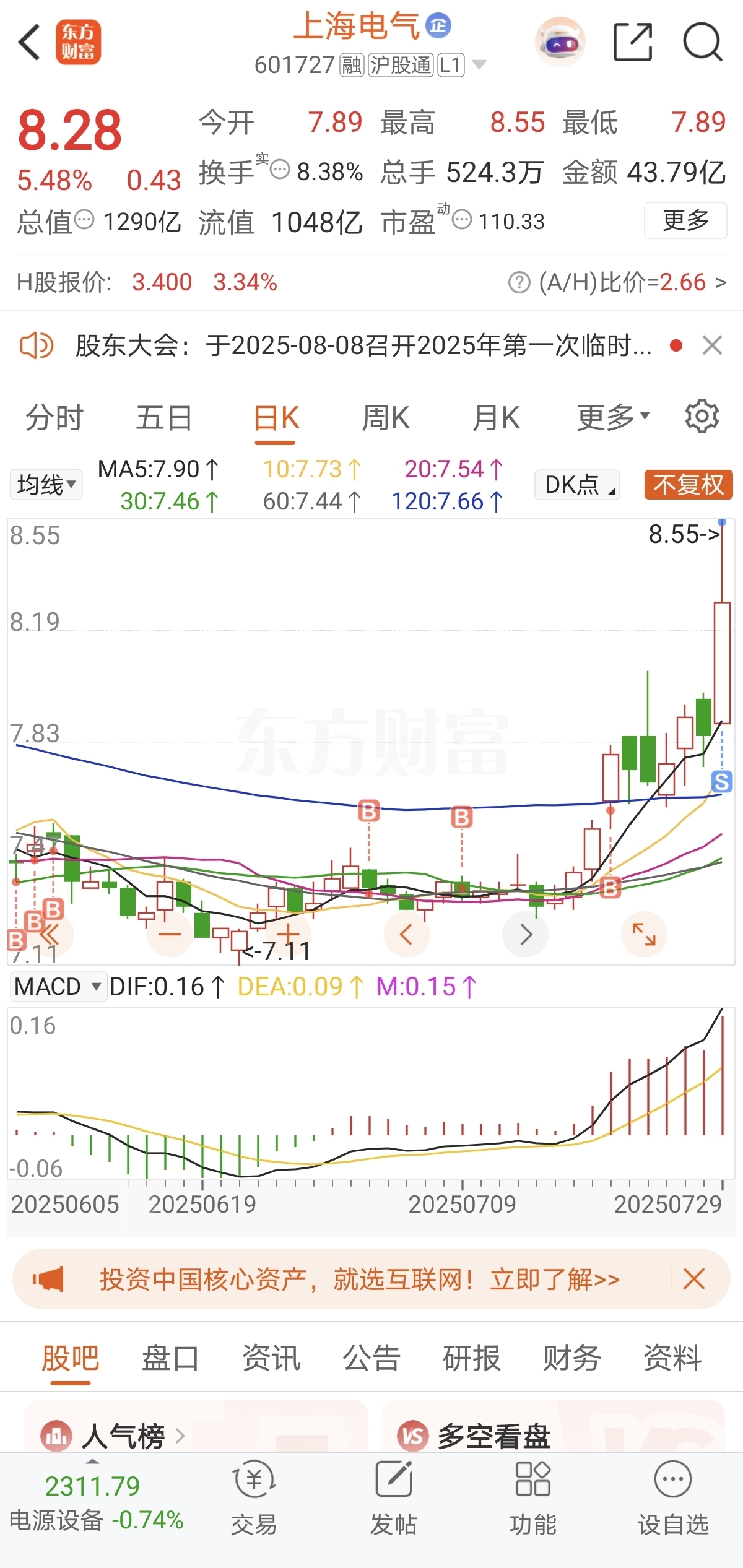Tap the A/H ratio question mark icon
The height and width of the screenshot is (1568, 743).
click(x=519, y=283)
